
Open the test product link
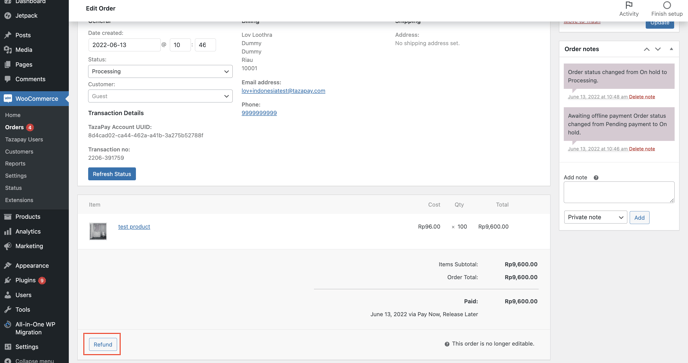134,227
